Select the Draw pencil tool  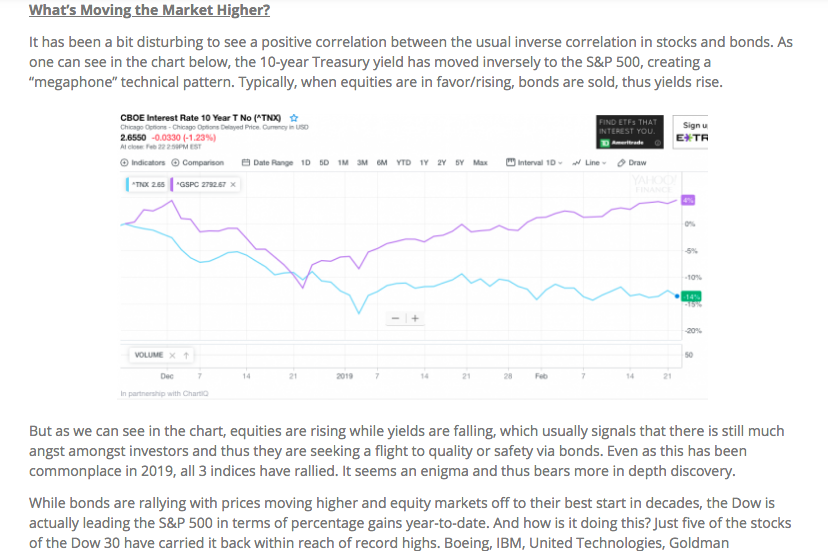point(622,162)
